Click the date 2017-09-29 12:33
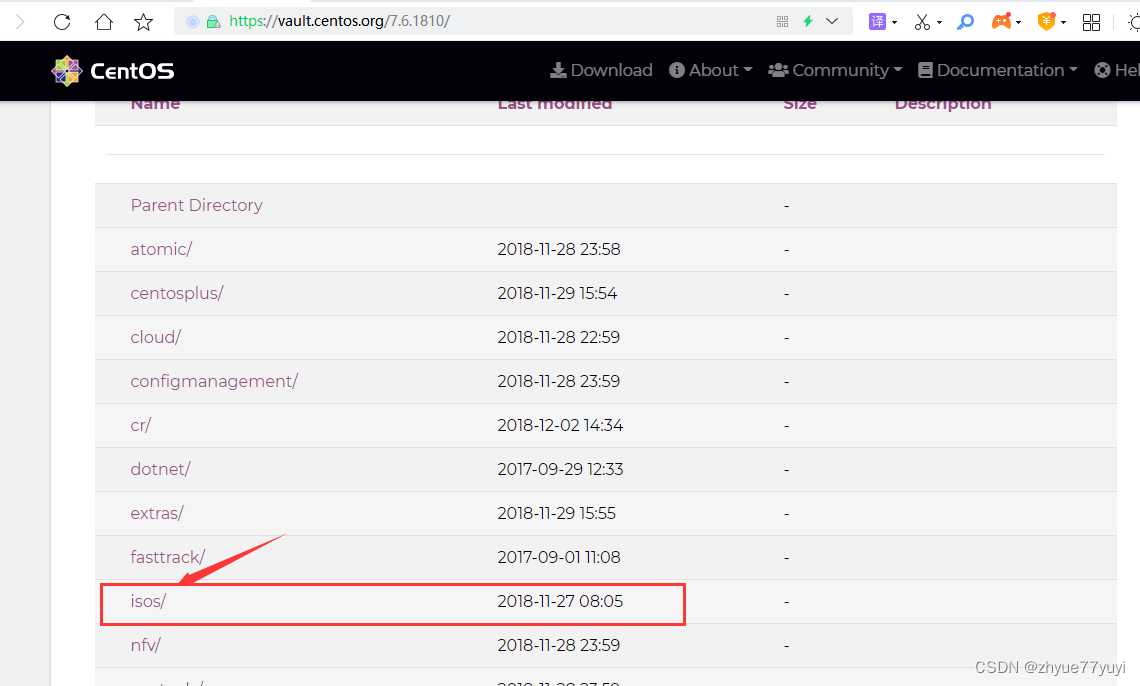This screenshot has height=686, width=1140. click(x=560, y=469)
